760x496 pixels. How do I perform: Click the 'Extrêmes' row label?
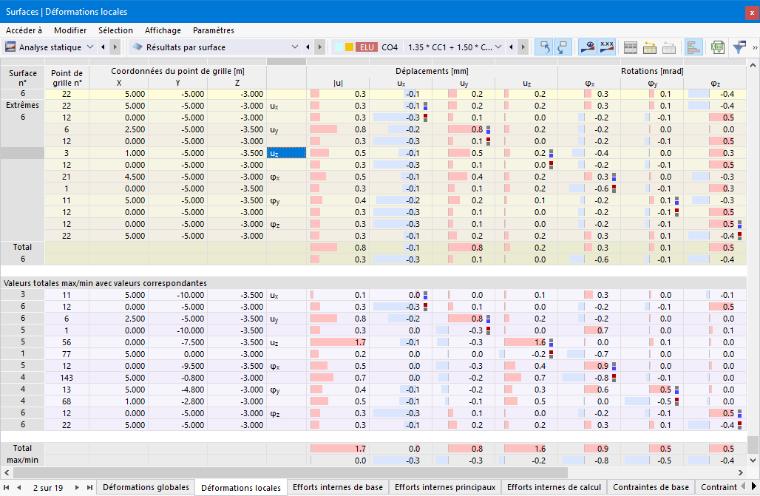point(22,105)
